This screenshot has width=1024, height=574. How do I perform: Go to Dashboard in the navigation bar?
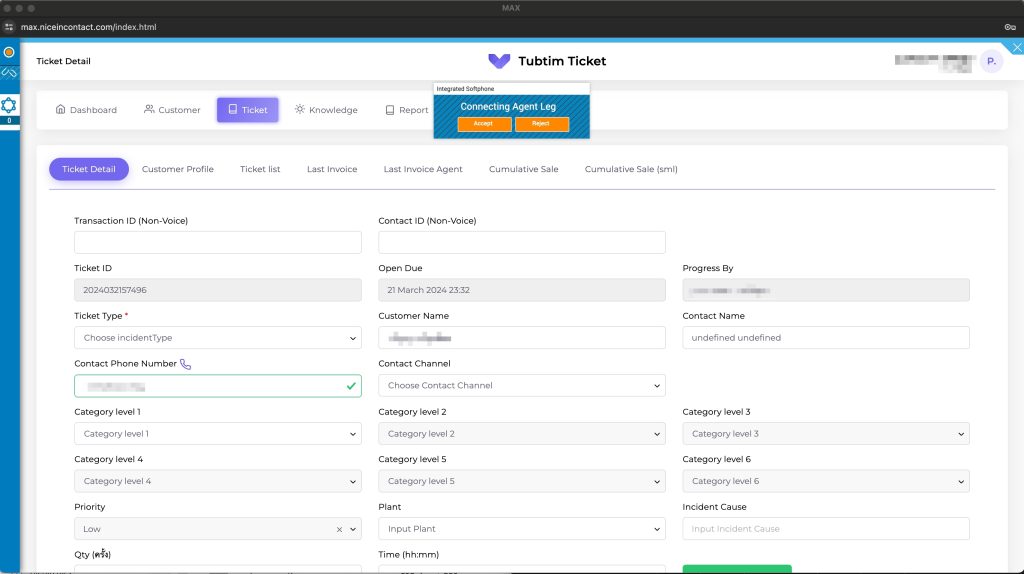pyautogui.click(x=86, y=110)
